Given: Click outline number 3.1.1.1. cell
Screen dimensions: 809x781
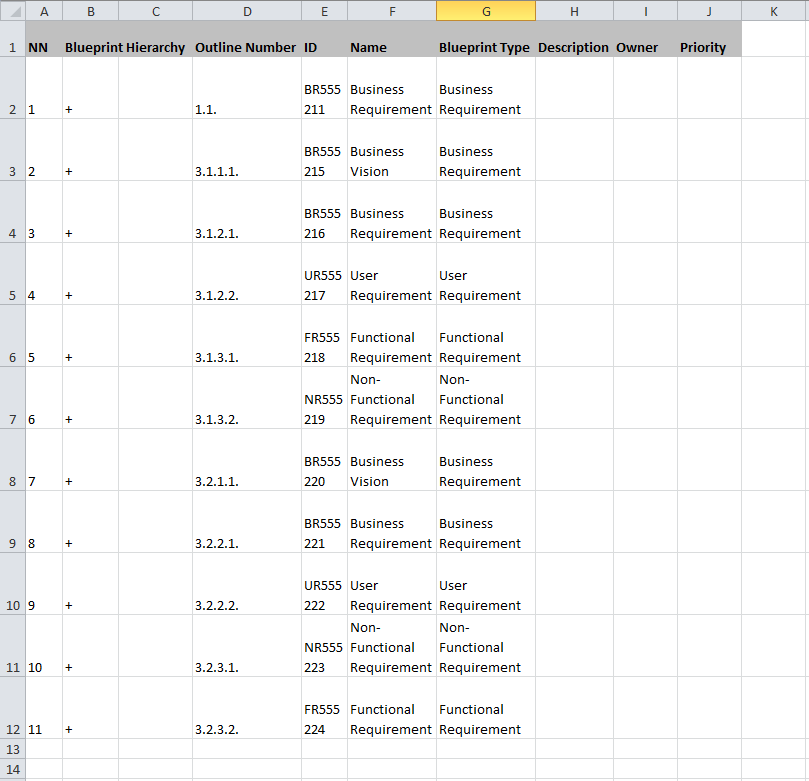Looking at the screenshot, I should click(x=247, y=150).
